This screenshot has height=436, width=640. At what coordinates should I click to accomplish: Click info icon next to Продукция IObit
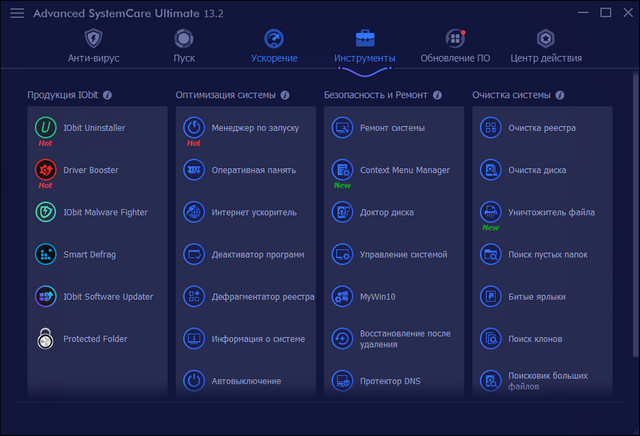[107, 95]
